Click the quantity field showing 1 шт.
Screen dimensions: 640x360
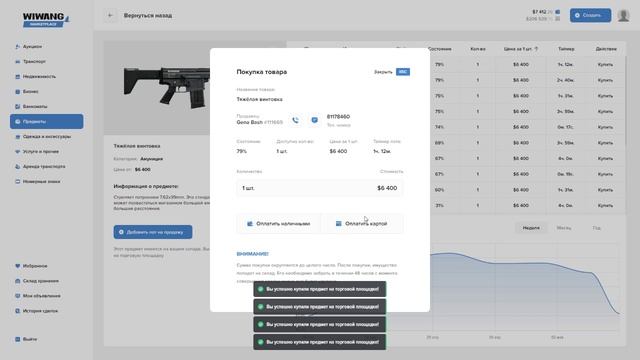pyautogui.click(x=320, y=188)
